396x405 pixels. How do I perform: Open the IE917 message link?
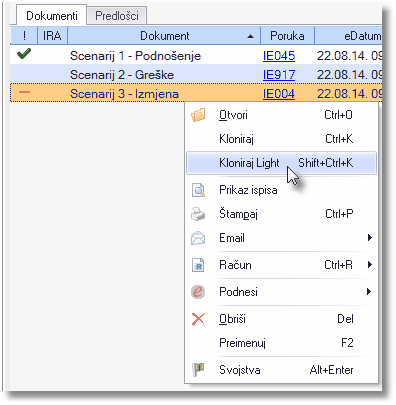click(x=279, y=75)
